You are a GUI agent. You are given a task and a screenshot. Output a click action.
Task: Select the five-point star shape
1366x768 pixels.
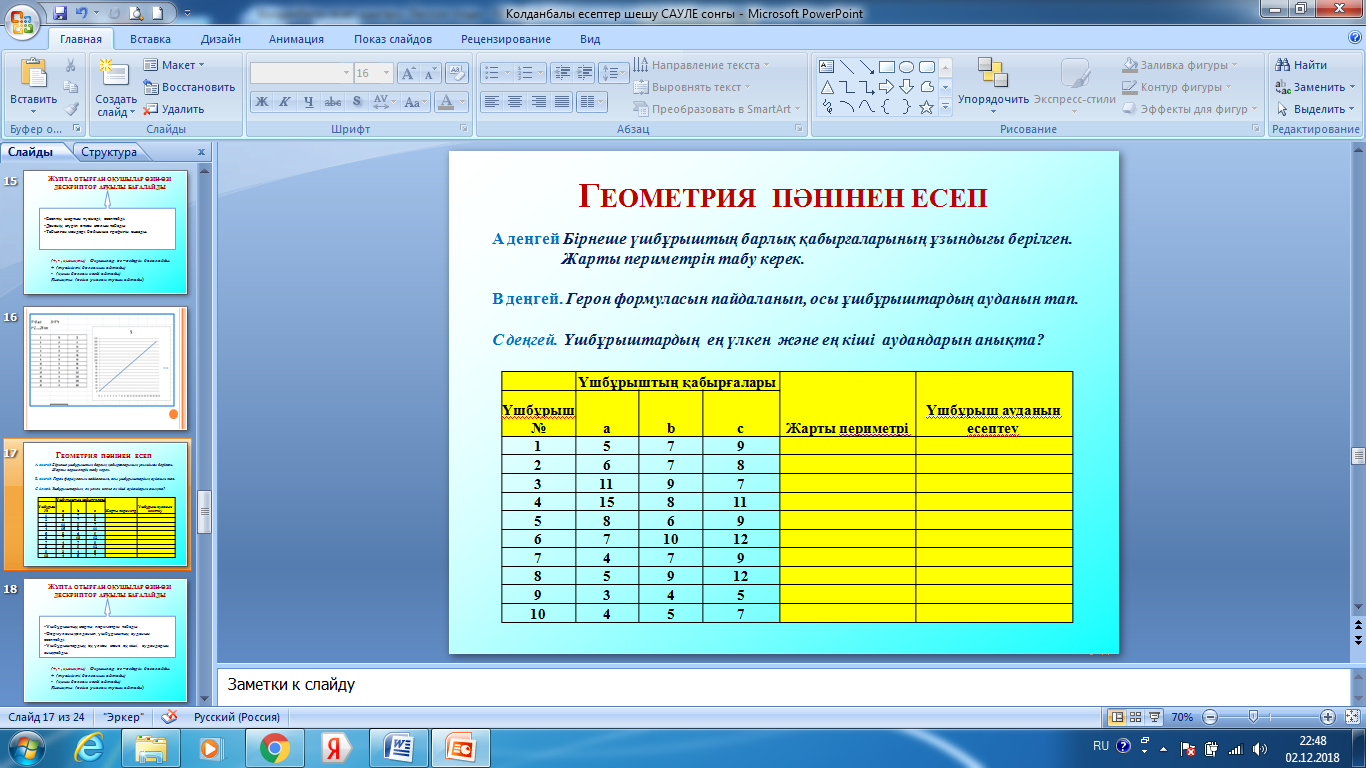tap(927, 107)
